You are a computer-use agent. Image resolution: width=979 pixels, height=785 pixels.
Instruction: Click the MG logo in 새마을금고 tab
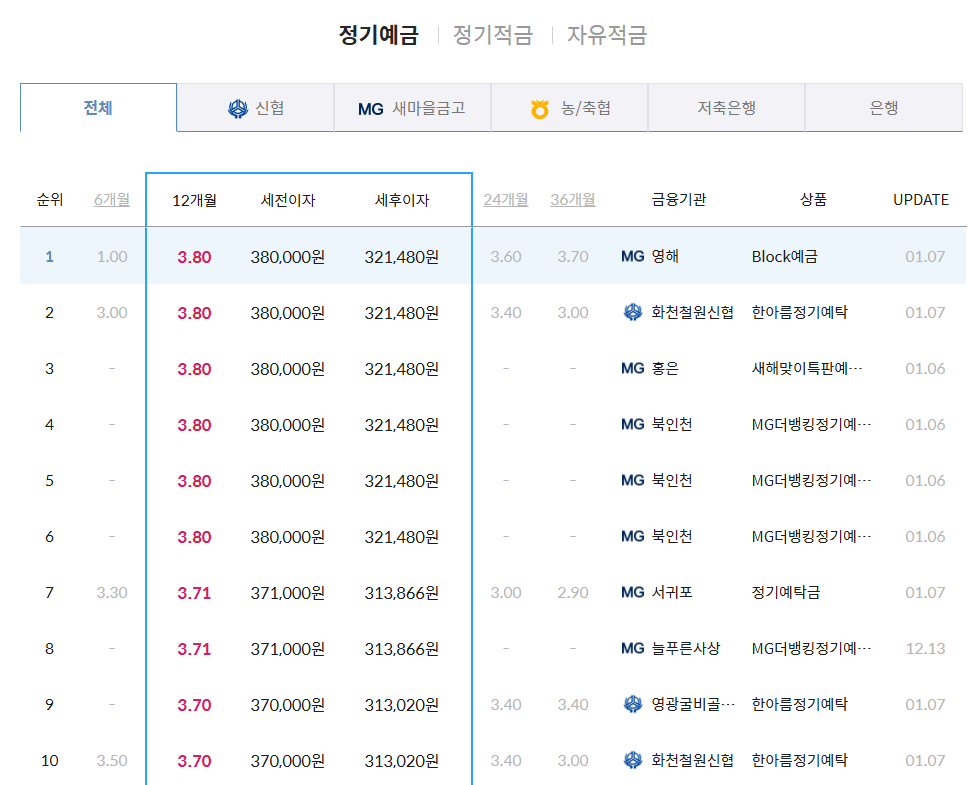pos(370,109)
